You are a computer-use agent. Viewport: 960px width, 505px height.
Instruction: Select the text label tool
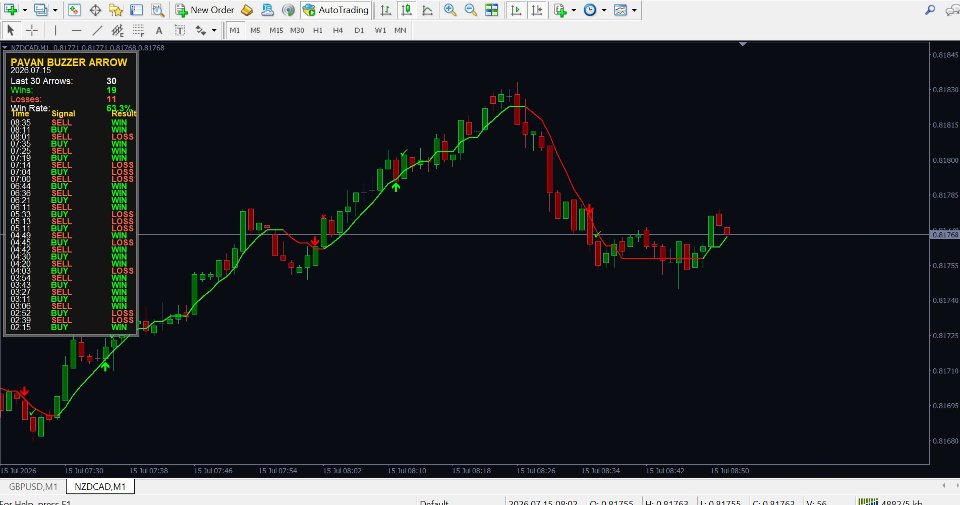pos(180,30)
